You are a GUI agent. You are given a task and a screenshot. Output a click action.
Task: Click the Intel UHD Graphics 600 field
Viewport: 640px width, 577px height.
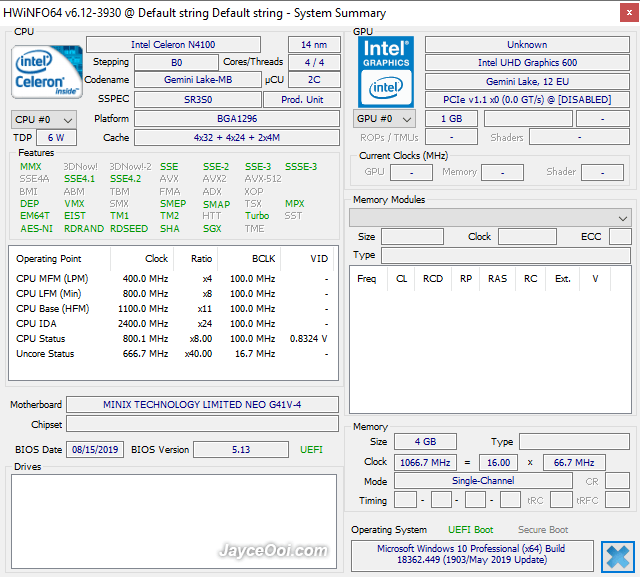[x=527, y=62]
